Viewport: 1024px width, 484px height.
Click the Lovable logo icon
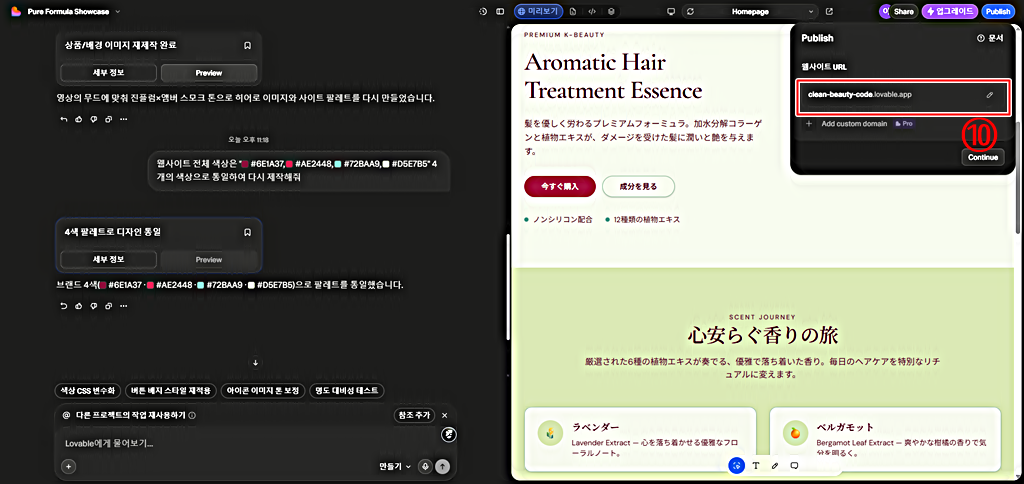pyautogui.click(x=16, y=12)
